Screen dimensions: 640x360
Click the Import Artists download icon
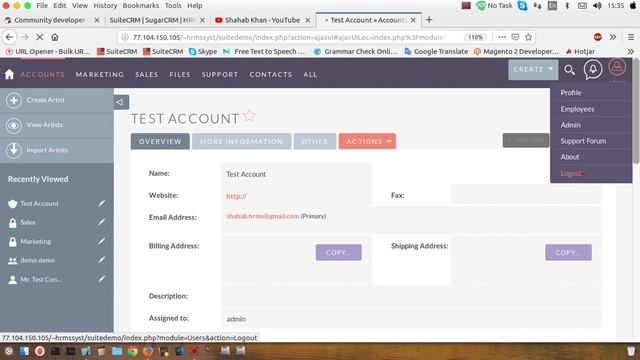(13, 150)
